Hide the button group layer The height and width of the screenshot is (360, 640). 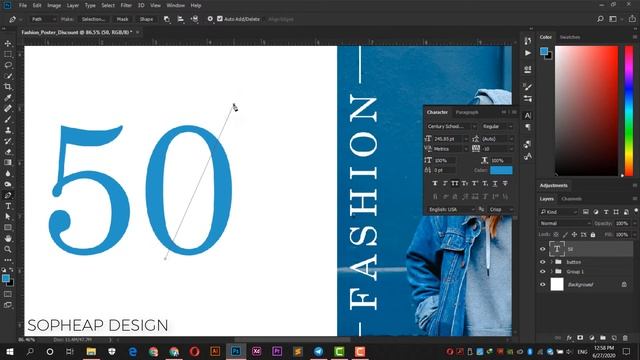[x=542, y=262]
